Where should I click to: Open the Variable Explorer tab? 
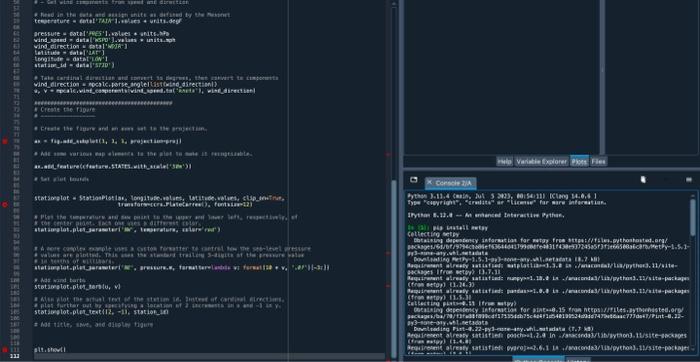tap(542, 162)
